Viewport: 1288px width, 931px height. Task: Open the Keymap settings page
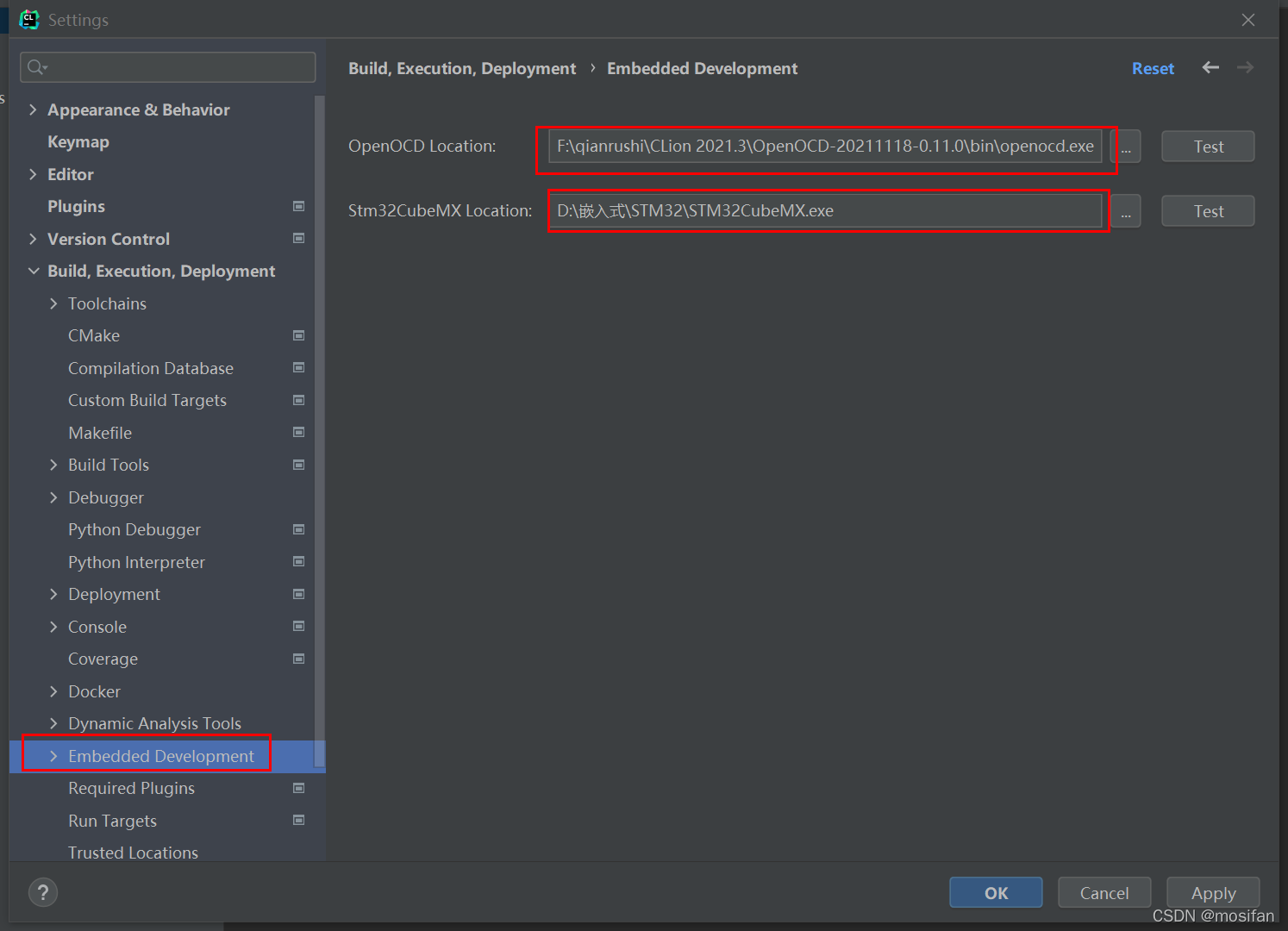(78, 142)
